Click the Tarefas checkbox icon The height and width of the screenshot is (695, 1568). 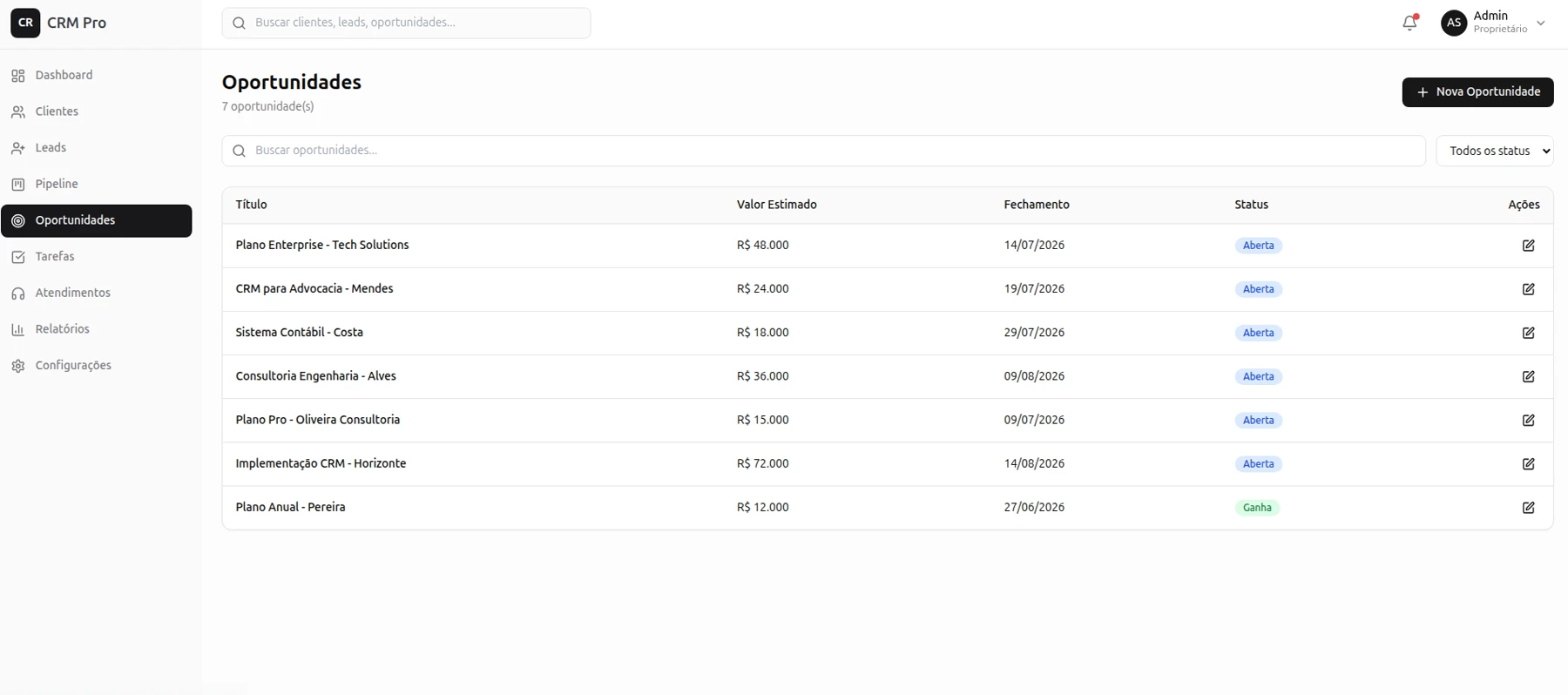tap(18, 257)
